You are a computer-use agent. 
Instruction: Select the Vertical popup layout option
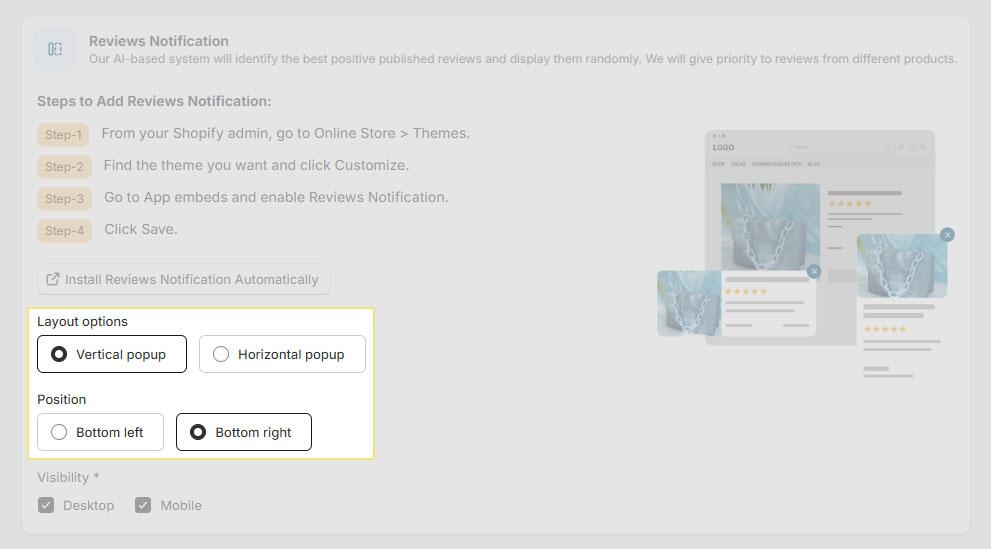point(112,354)
